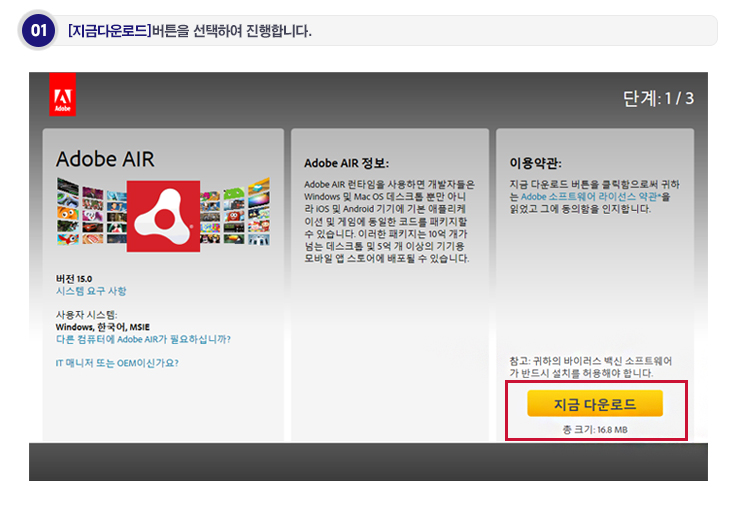Click the 이용약관: heading
The width and height of the screenshot is (740, 513).
pos(535,163)
